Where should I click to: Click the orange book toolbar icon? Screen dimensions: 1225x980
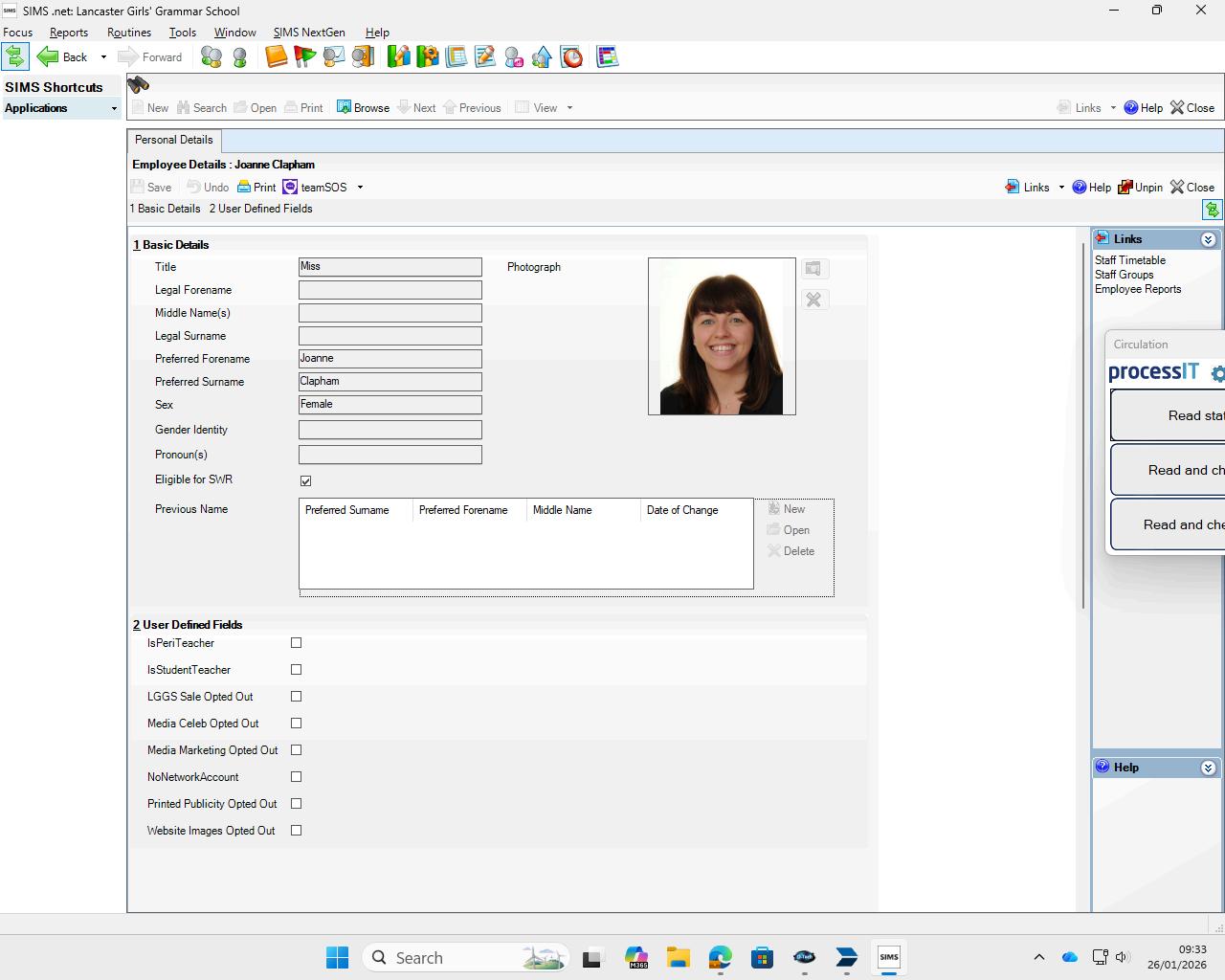pyautogui.click(x=276, y=57)
